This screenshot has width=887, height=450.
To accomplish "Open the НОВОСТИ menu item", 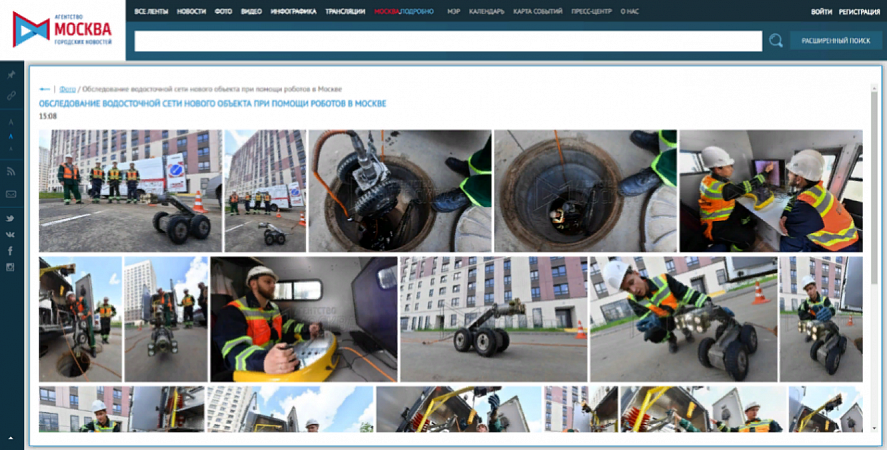I will [191, 11].
